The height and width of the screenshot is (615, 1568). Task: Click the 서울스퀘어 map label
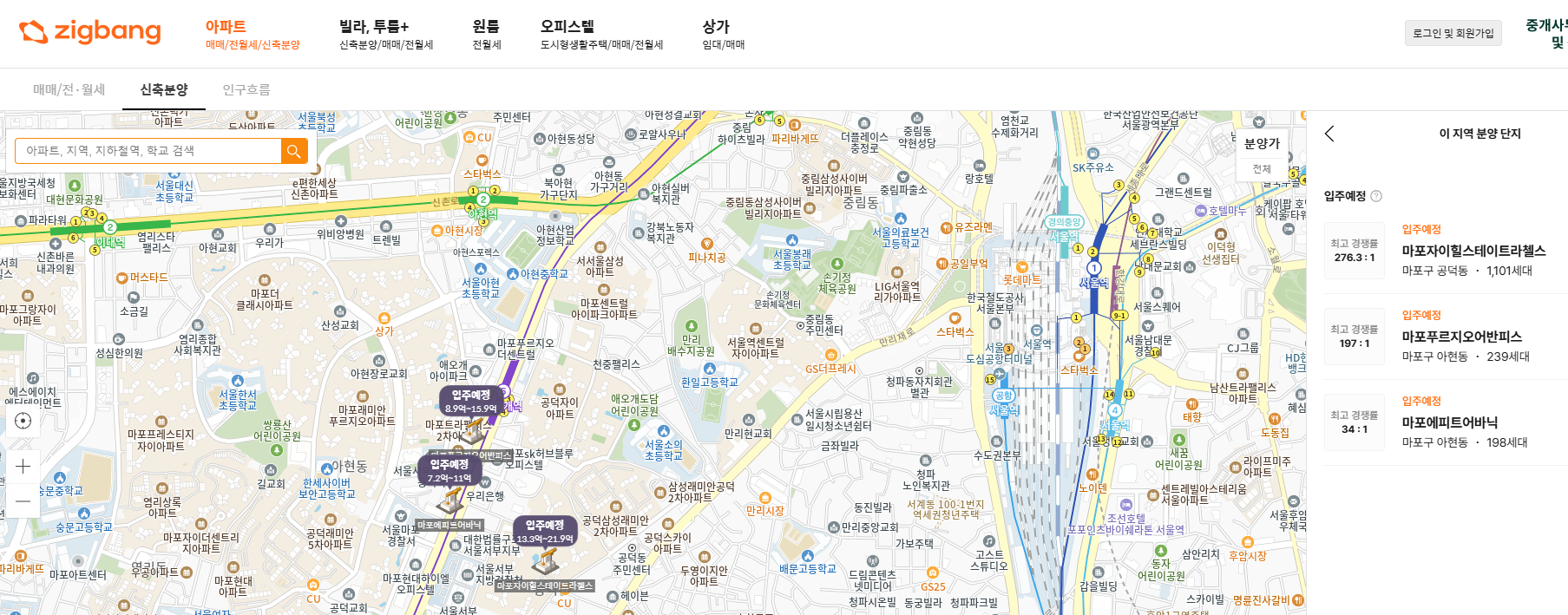point(1157,307)
